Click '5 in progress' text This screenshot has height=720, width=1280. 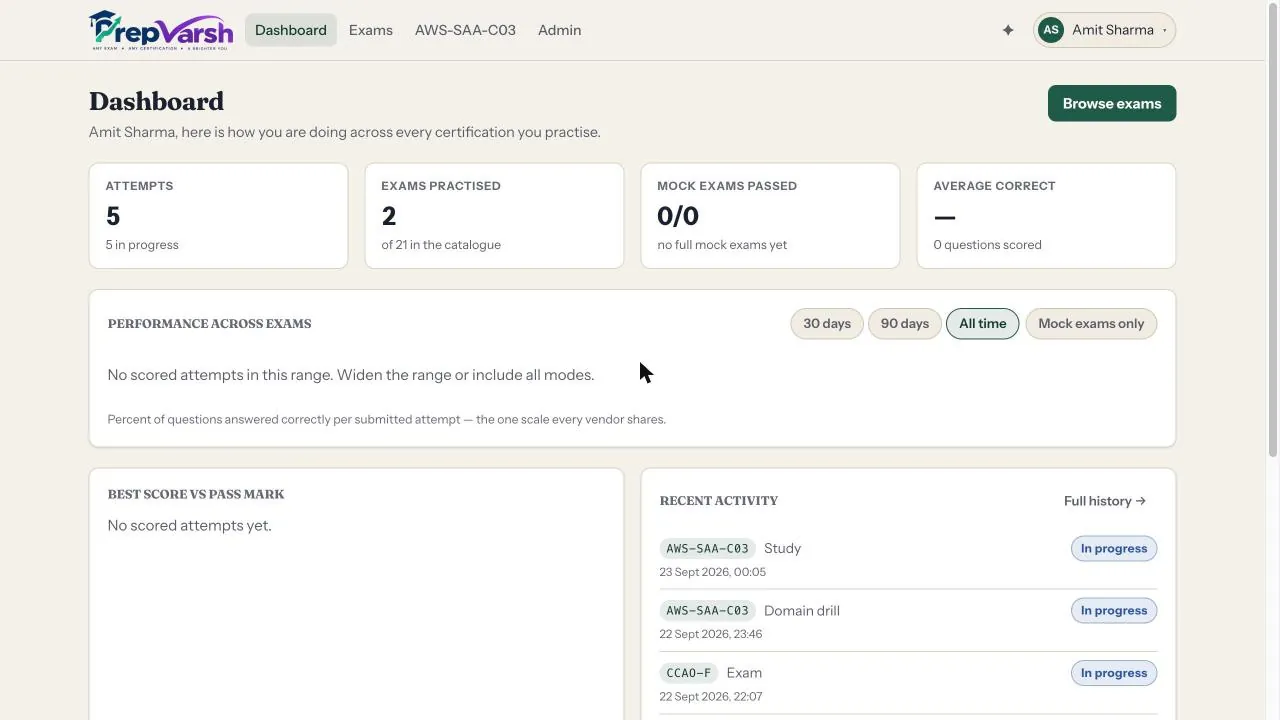(142, 245)
